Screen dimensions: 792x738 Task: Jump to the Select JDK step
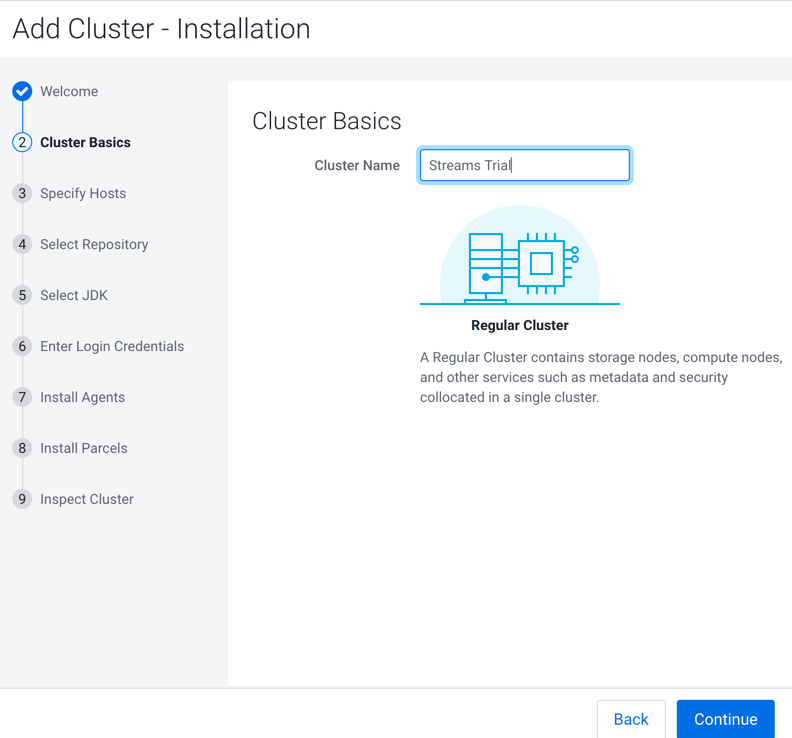pos(74,295)
